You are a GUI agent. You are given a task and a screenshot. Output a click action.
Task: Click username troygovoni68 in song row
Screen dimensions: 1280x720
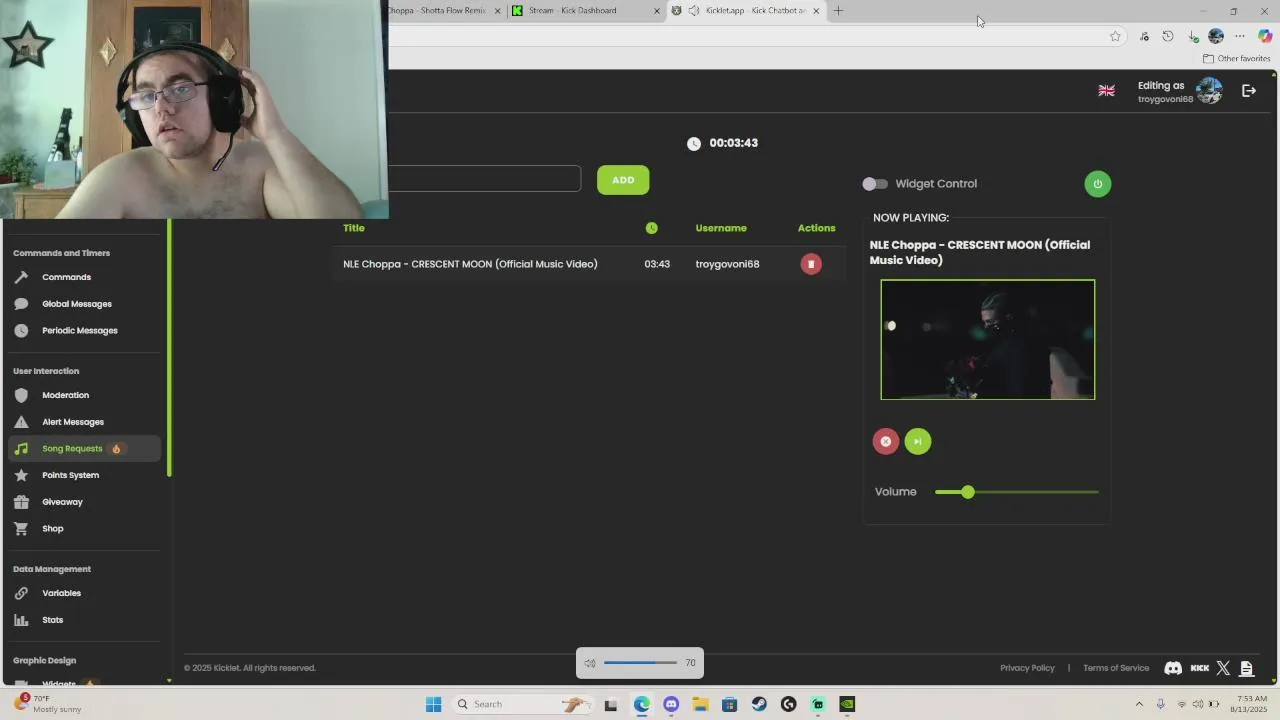(x=727, y=264)
